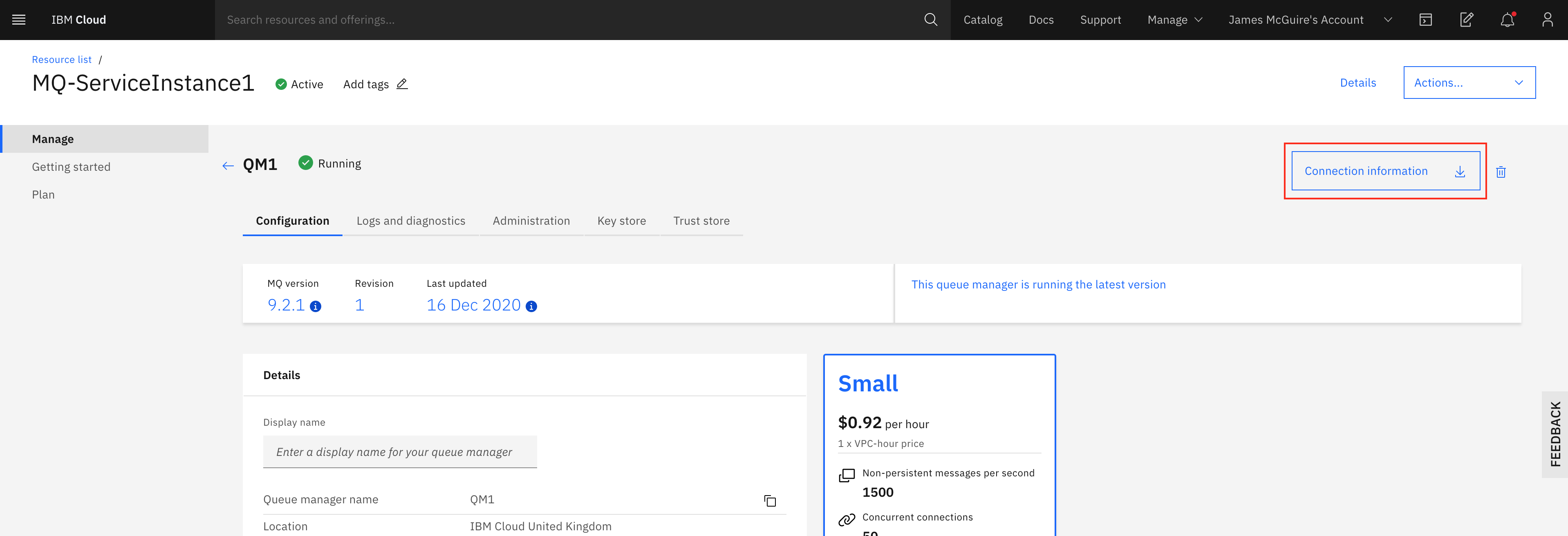Screen dimensions: 1568x536
Task: Open the edit/pencil icon in top navigation
Action: (1467, 20)
